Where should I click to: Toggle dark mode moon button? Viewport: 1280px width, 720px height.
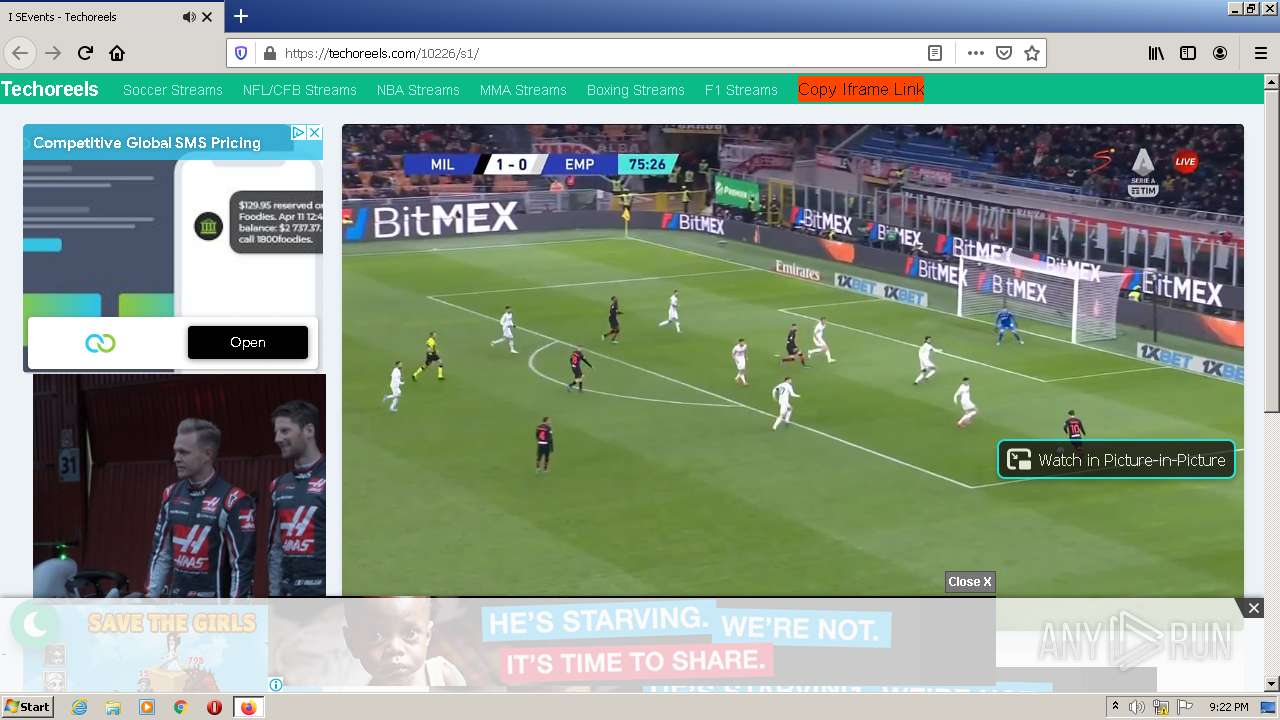[x=35, y=625]
